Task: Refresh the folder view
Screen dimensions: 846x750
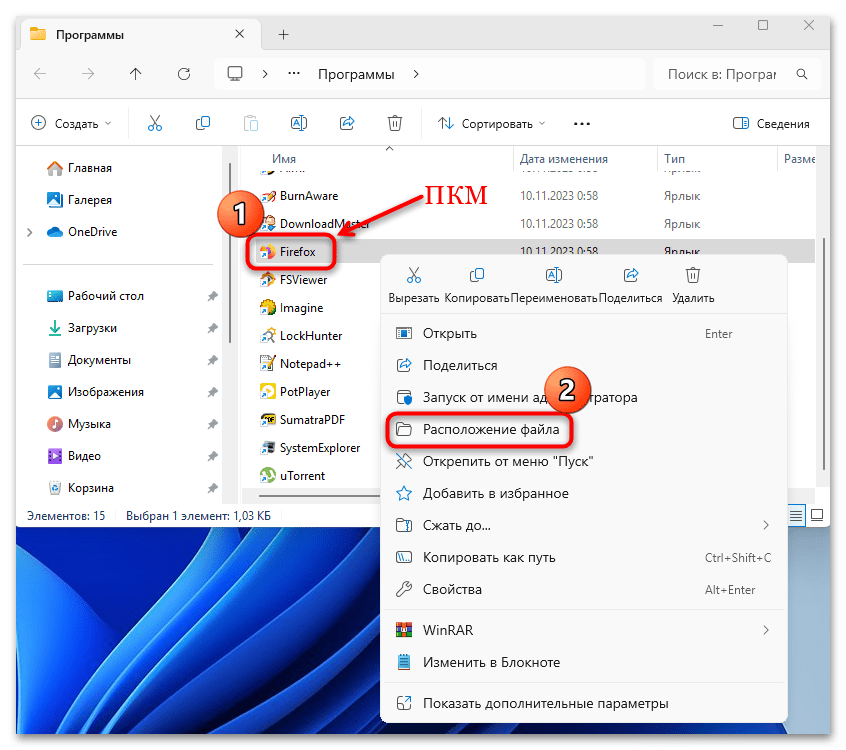Action: [184, 74]
